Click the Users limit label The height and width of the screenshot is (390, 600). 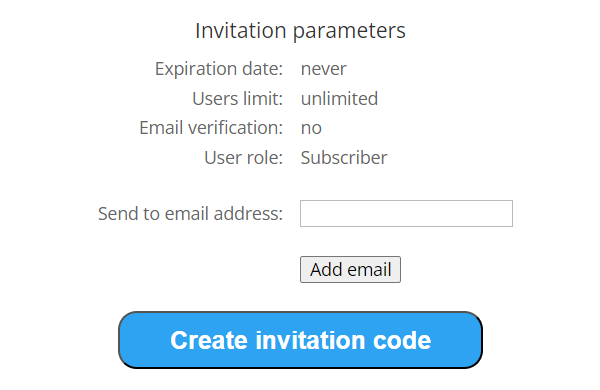click(x=238, y=98)
